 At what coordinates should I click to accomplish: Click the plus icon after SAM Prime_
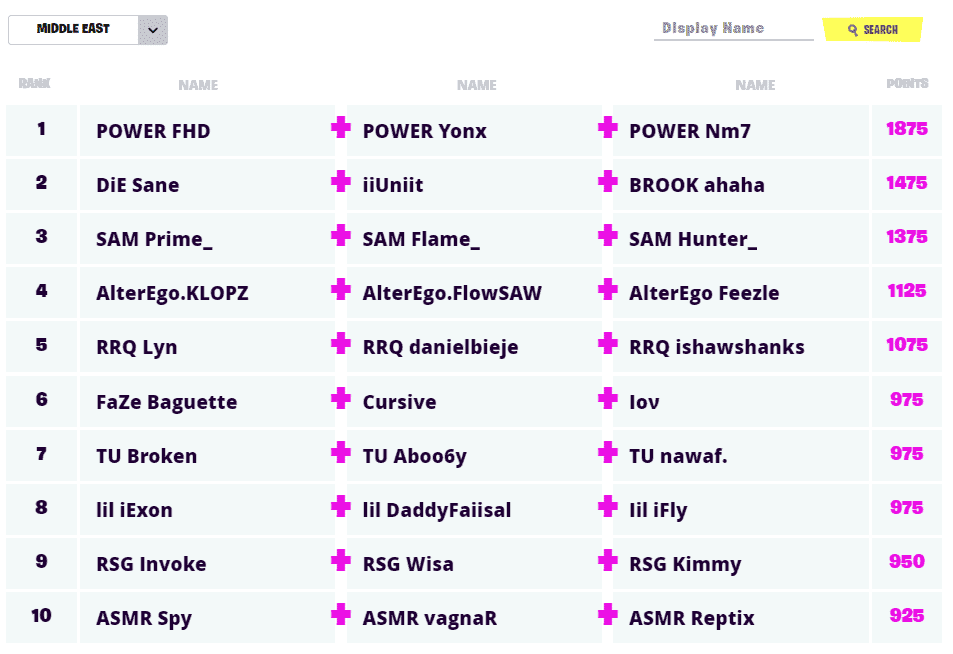coord(341,236)
